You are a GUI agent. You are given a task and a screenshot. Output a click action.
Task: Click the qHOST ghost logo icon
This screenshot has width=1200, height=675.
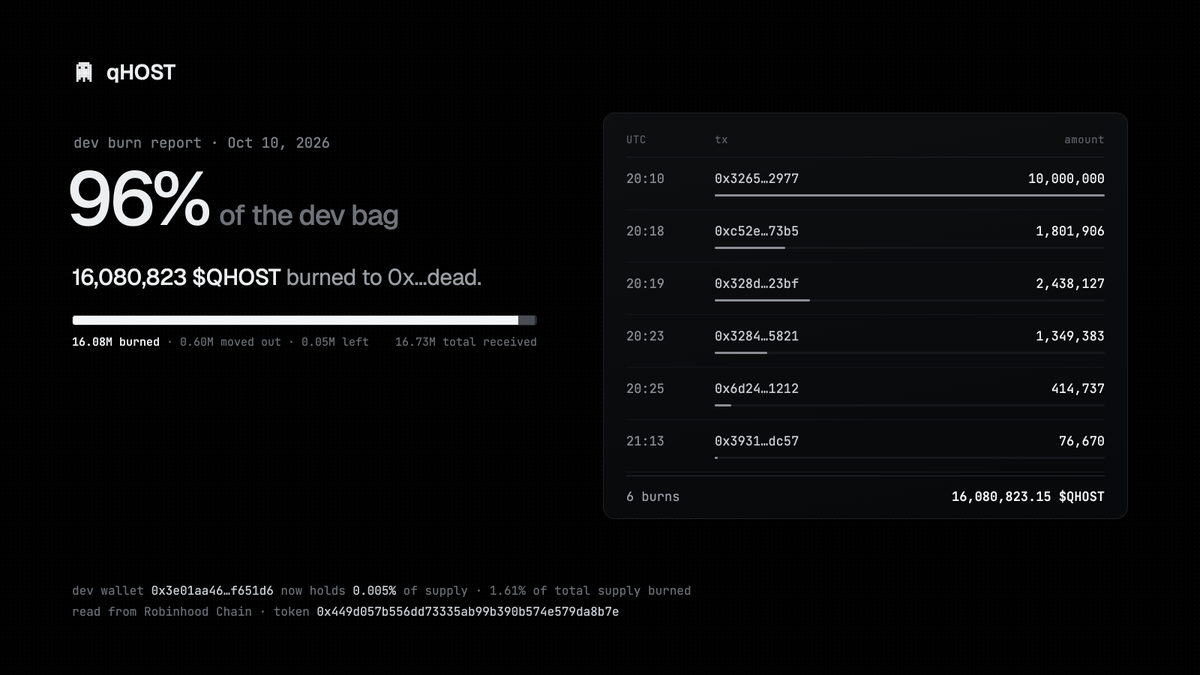pos(84,72)
